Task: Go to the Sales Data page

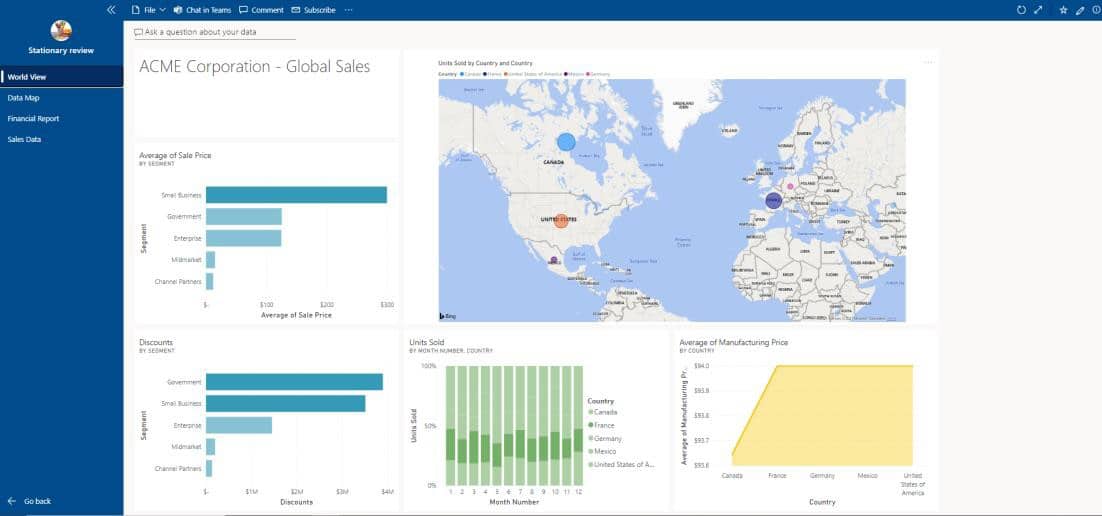Action: click(x=62, y=139)
